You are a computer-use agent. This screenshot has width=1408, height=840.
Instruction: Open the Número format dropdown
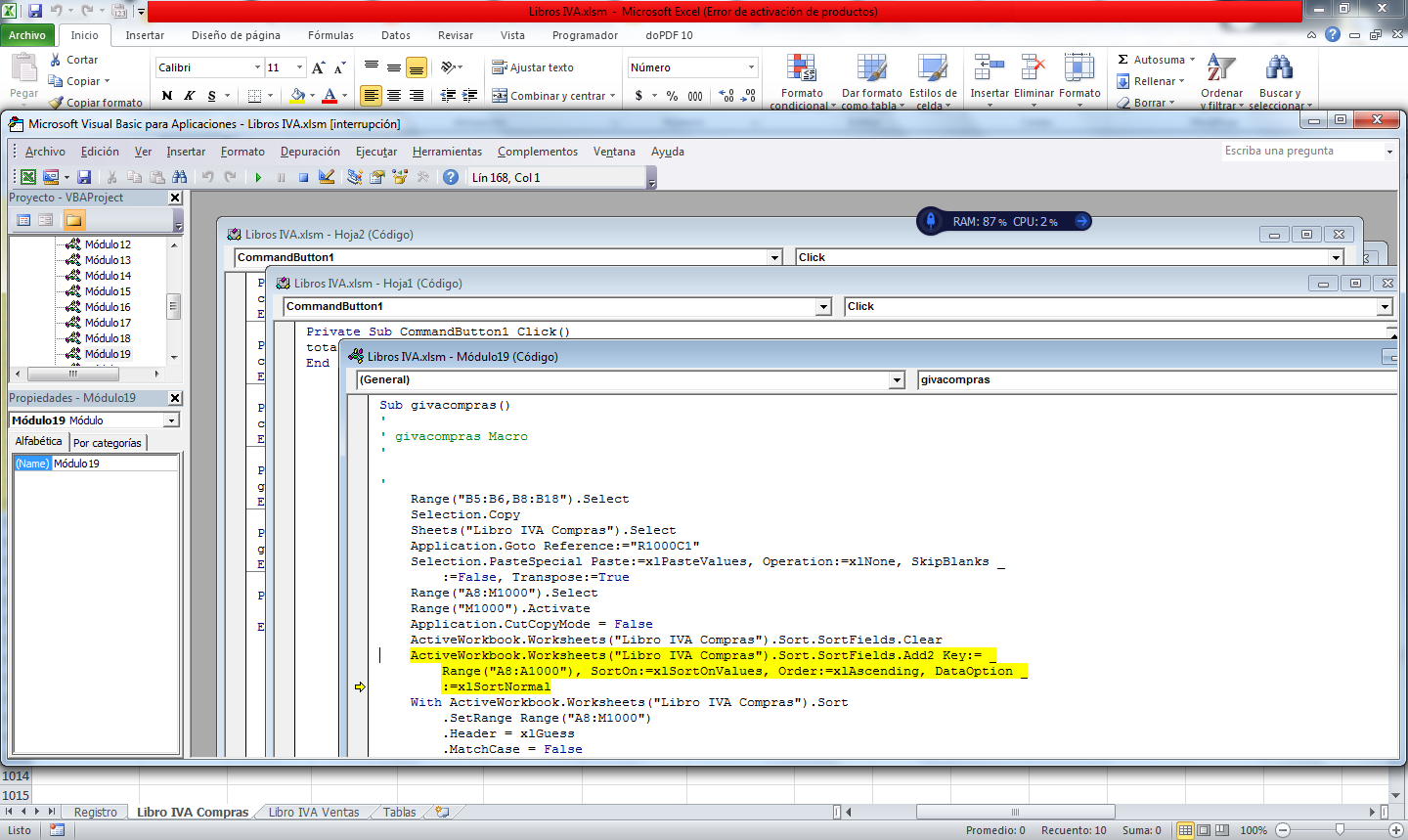pos(751,67)
